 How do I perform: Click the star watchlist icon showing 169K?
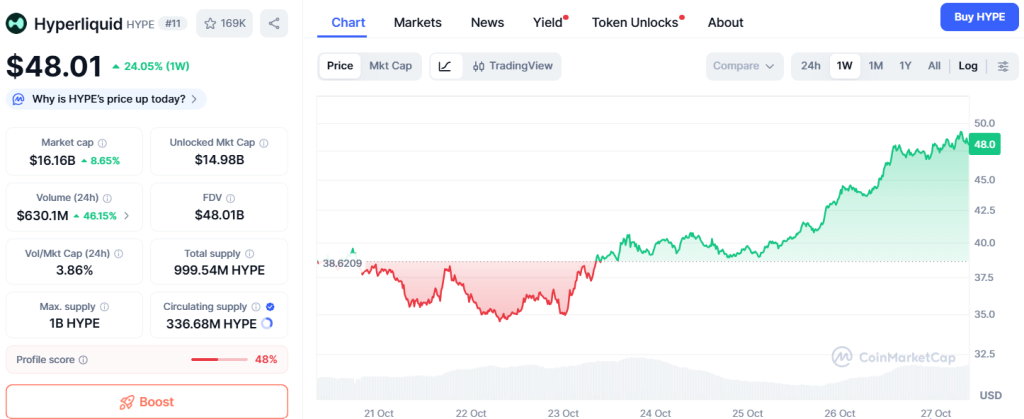[x=224, y=23]
